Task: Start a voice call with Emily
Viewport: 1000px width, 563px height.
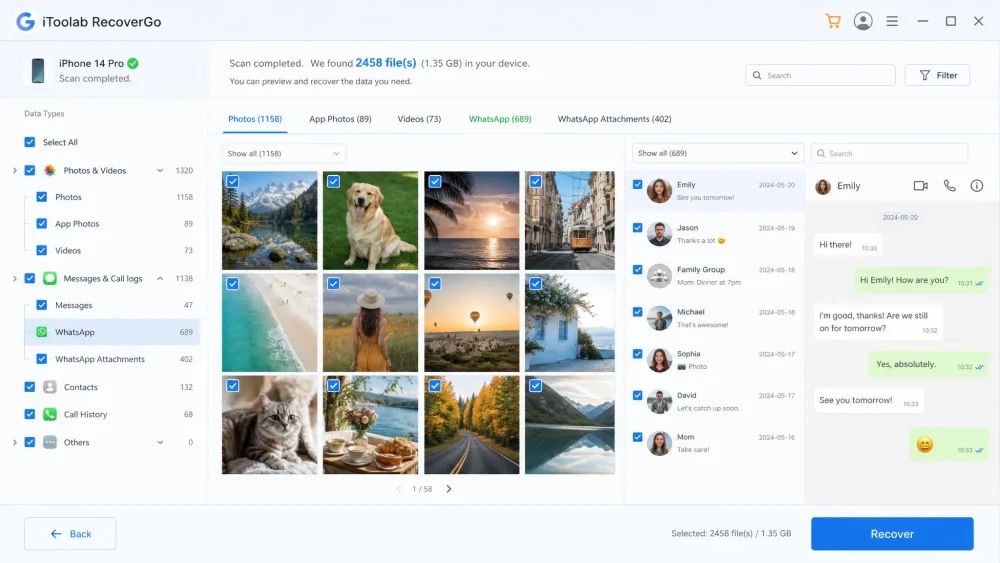Action: point(950,186)
